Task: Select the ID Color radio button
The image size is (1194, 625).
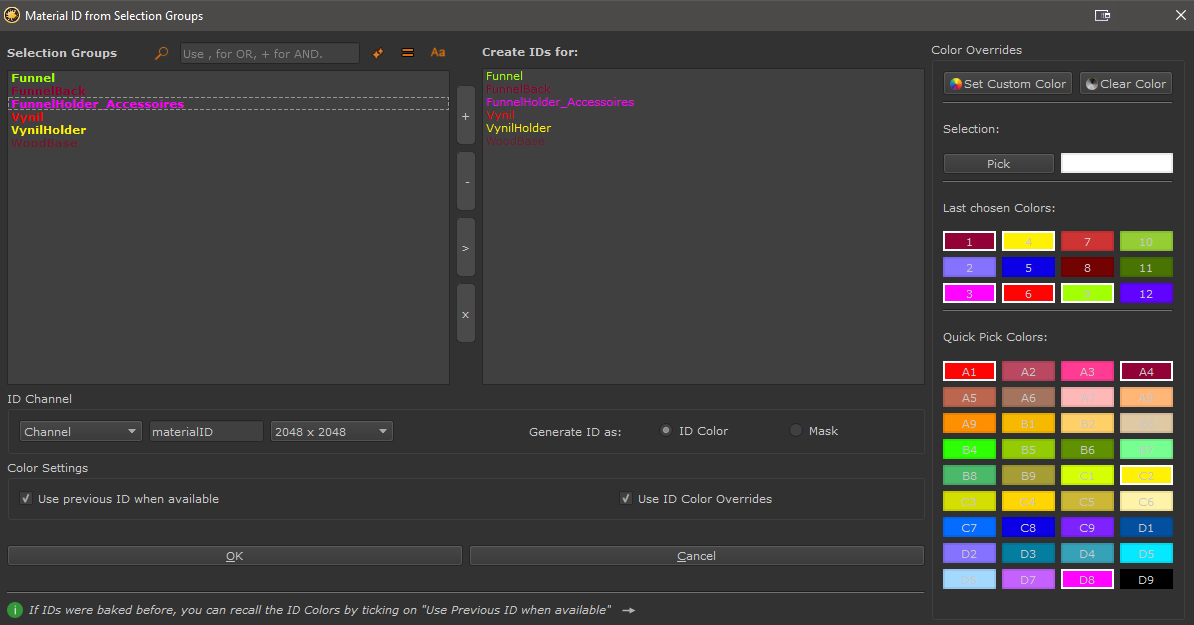Action: 666,431
